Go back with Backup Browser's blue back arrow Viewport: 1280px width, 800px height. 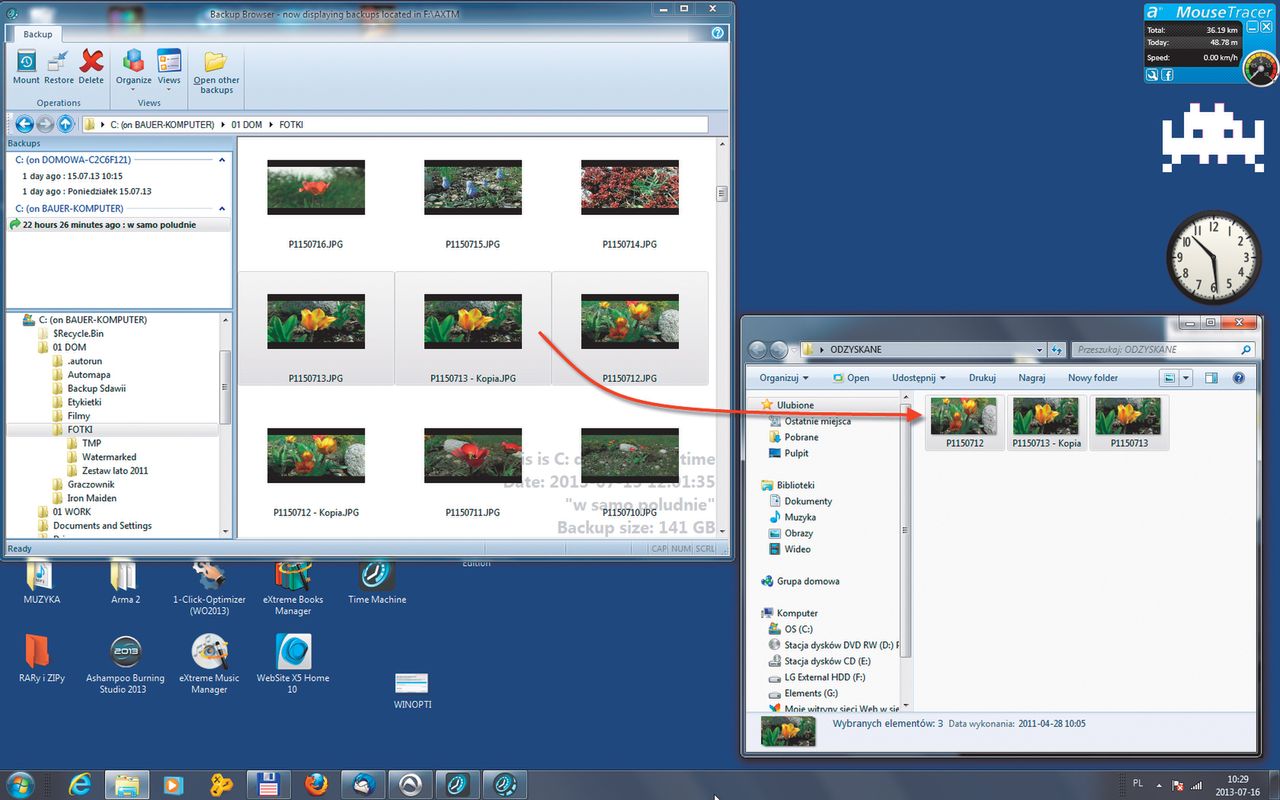pyautogui.click(x=24, y=125)
